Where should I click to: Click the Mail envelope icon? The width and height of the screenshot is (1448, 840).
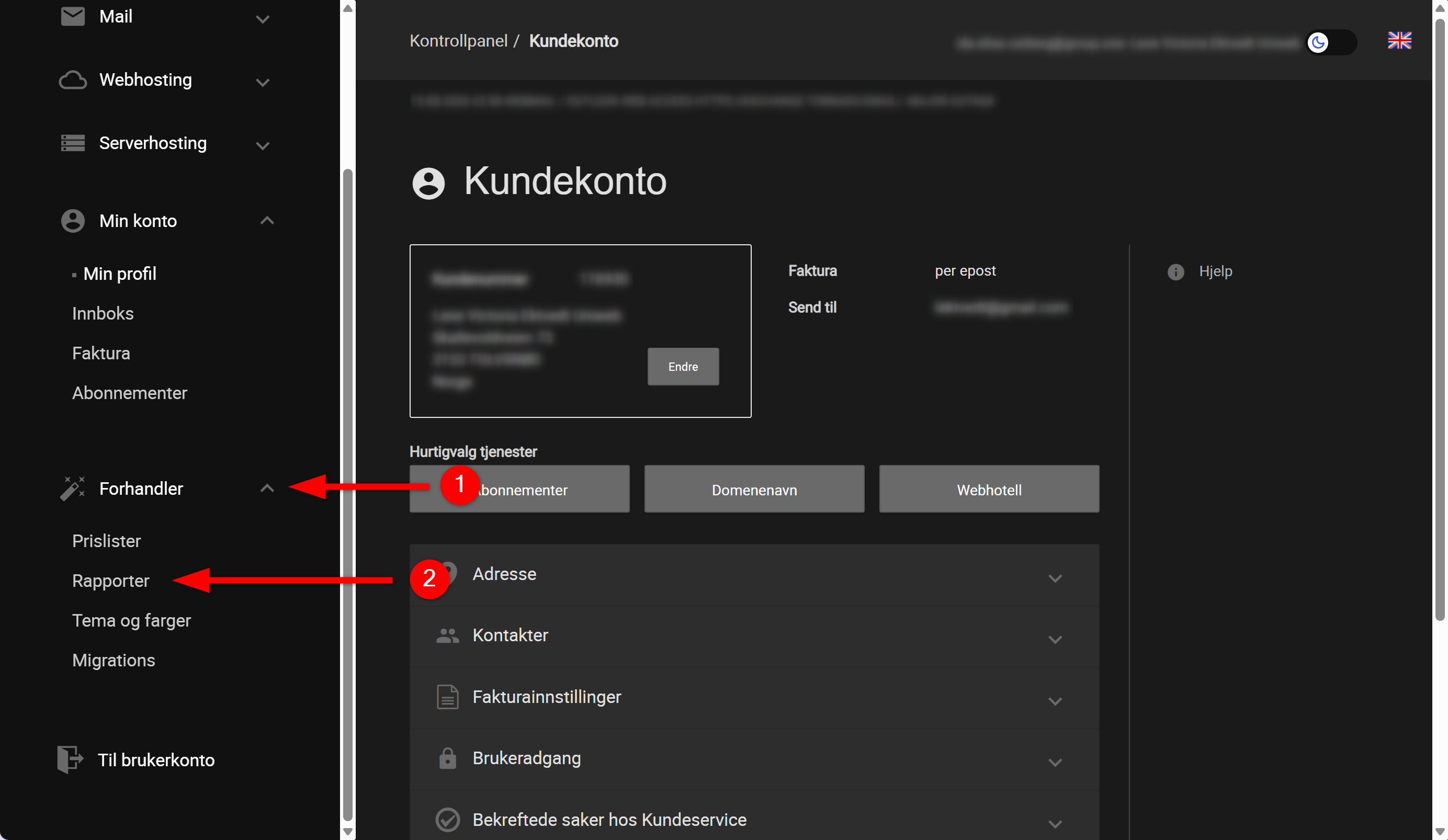[73, 17]
